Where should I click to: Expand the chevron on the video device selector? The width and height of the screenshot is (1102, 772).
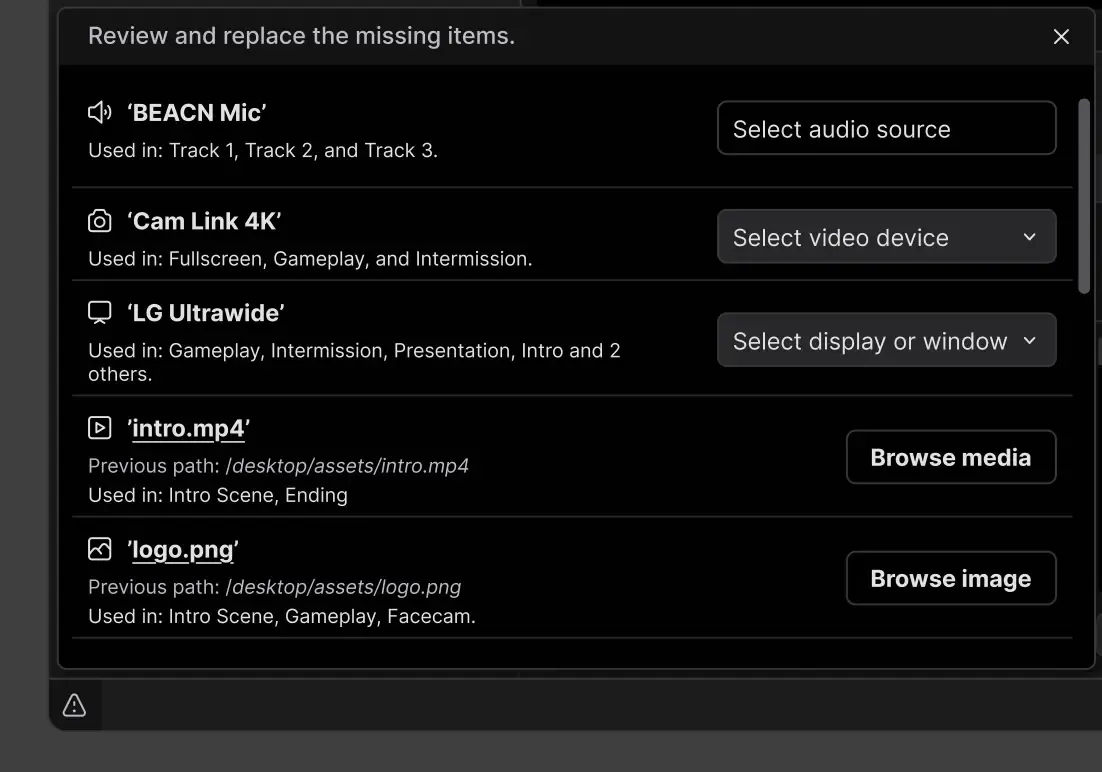(1029, 237)
